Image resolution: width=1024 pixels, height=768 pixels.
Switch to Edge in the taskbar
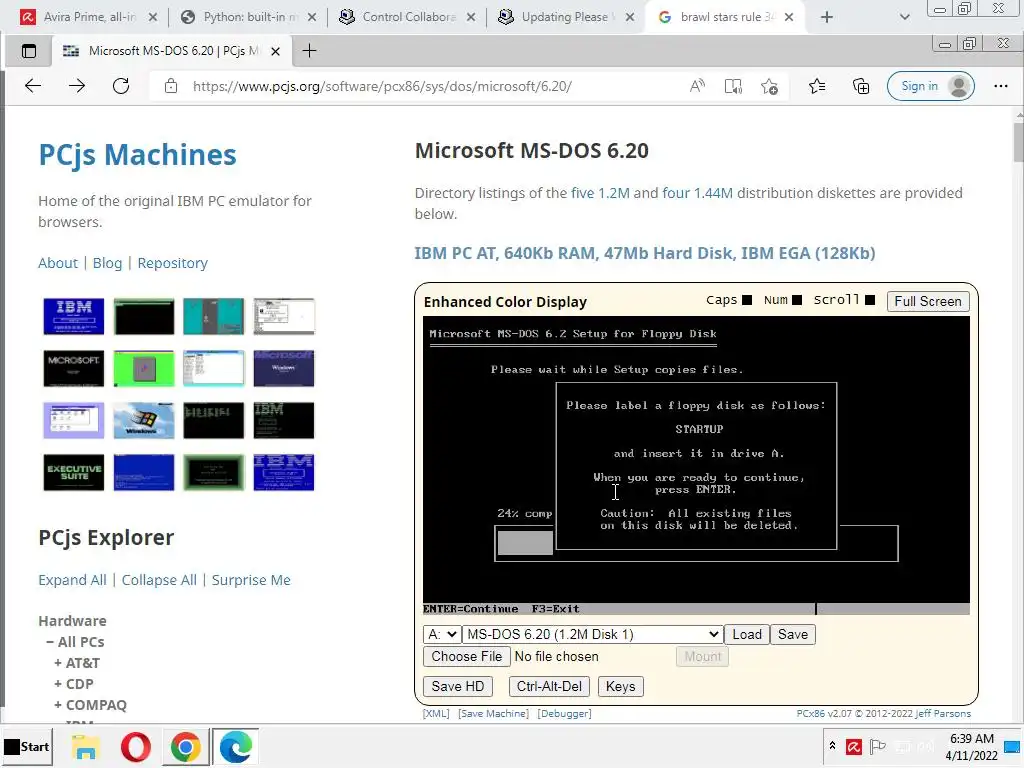pyautogui.click(x=235, y=746)
